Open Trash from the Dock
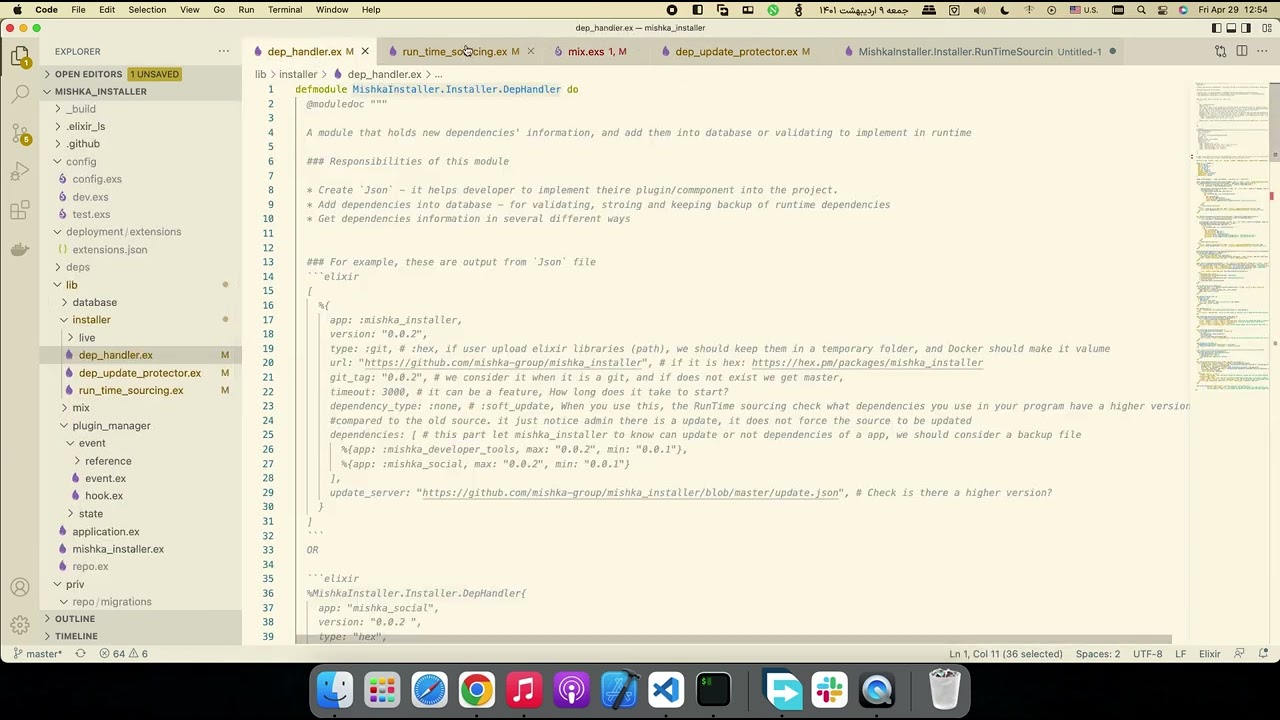 click(945, 690)
